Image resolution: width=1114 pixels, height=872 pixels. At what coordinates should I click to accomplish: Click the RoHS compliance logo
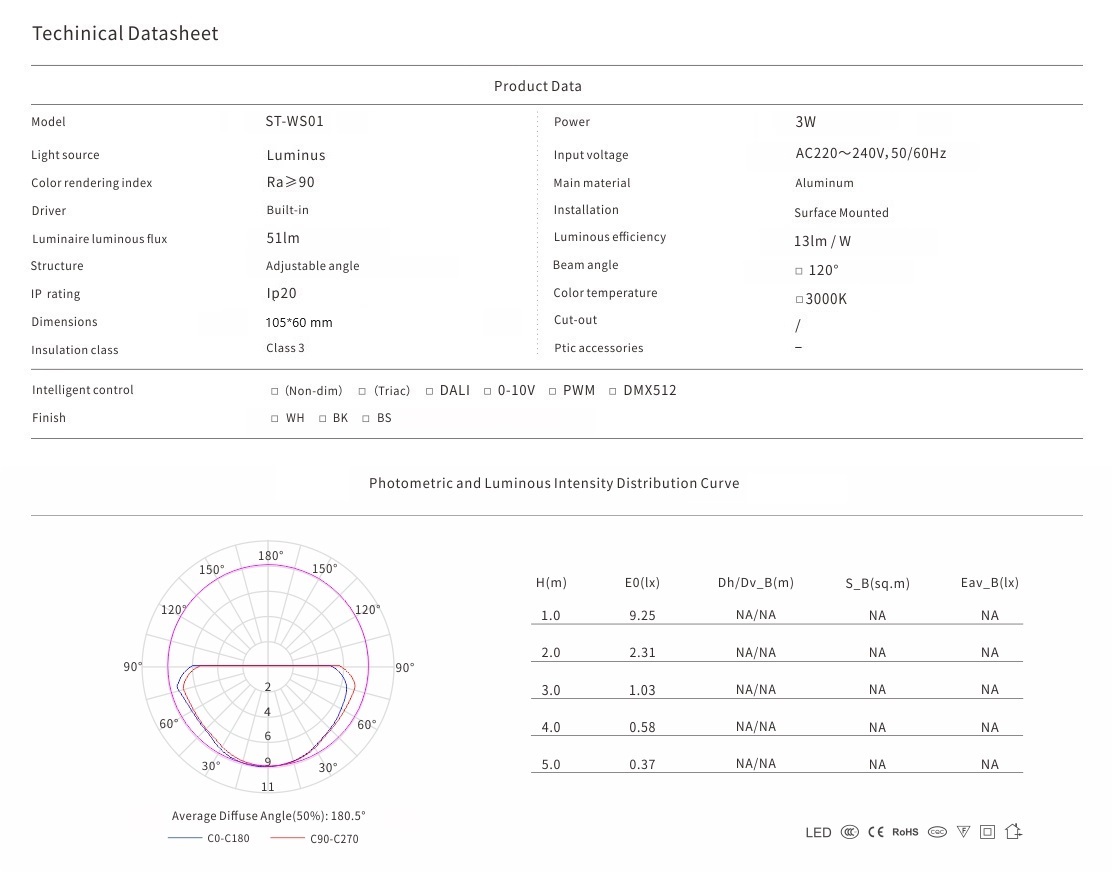coord(905,832)
